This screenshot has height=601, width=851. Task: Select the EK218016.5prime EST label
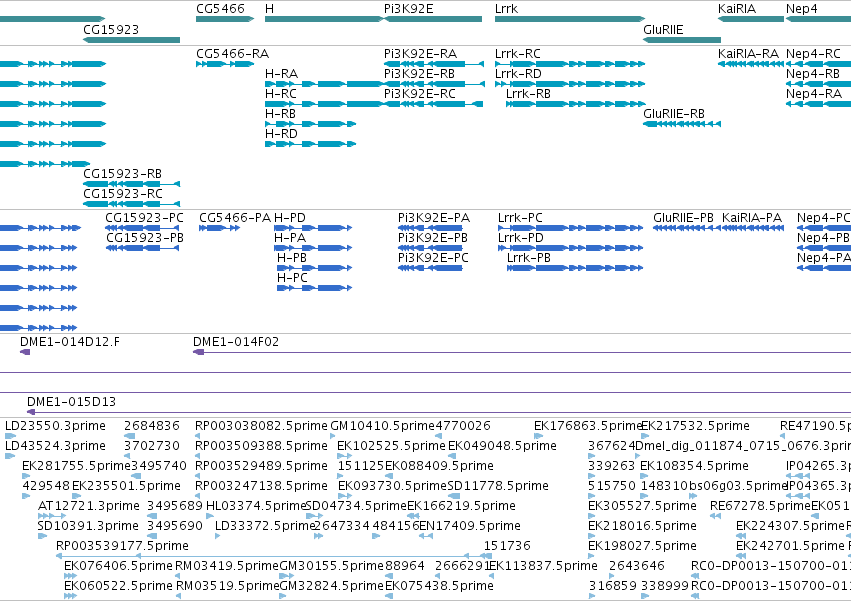point(643,526)
